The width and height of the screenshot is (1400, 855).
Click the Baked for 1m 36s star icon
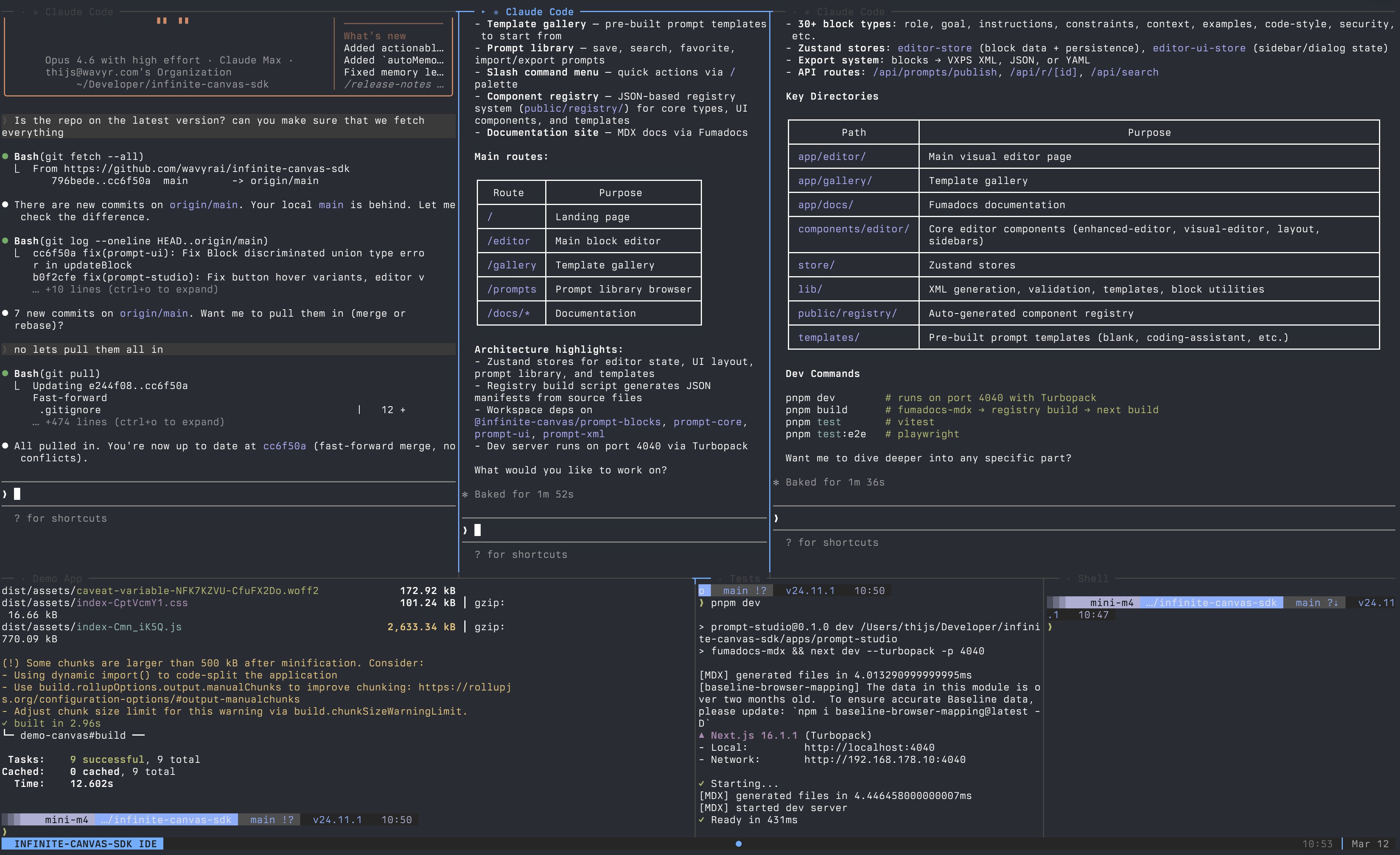click(x=776, y=483)
